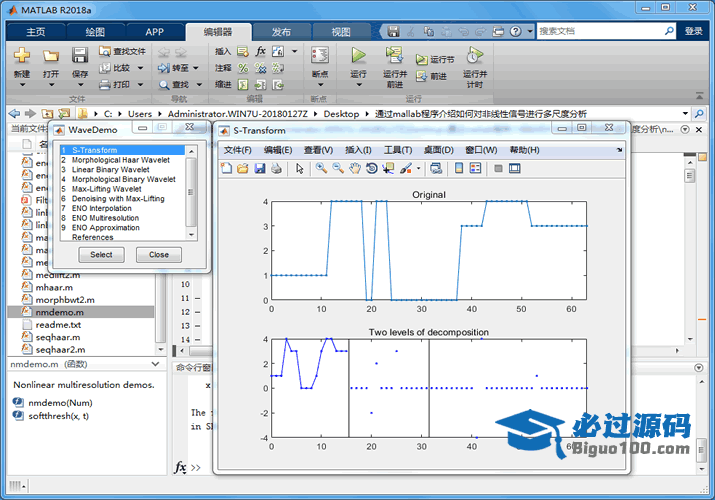Select ENO Interpolation in WaveDemo list
The image size is (715, 500).
122,208
